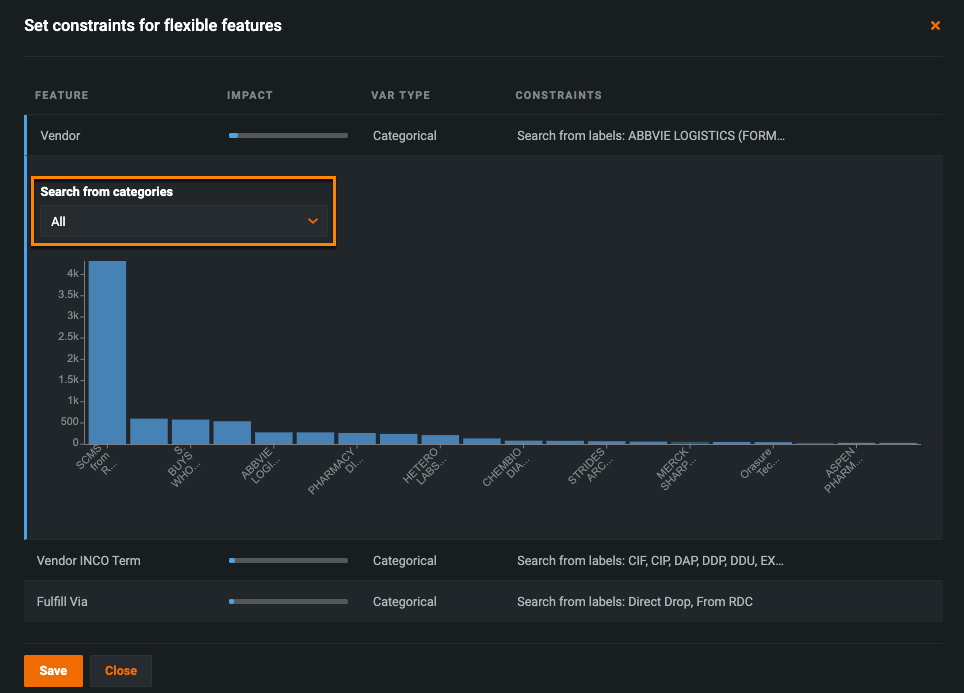This screenshot has width=964, height=693.
Task: Select the tallest SCMS bar in chart
Action: tap(107, 352)
